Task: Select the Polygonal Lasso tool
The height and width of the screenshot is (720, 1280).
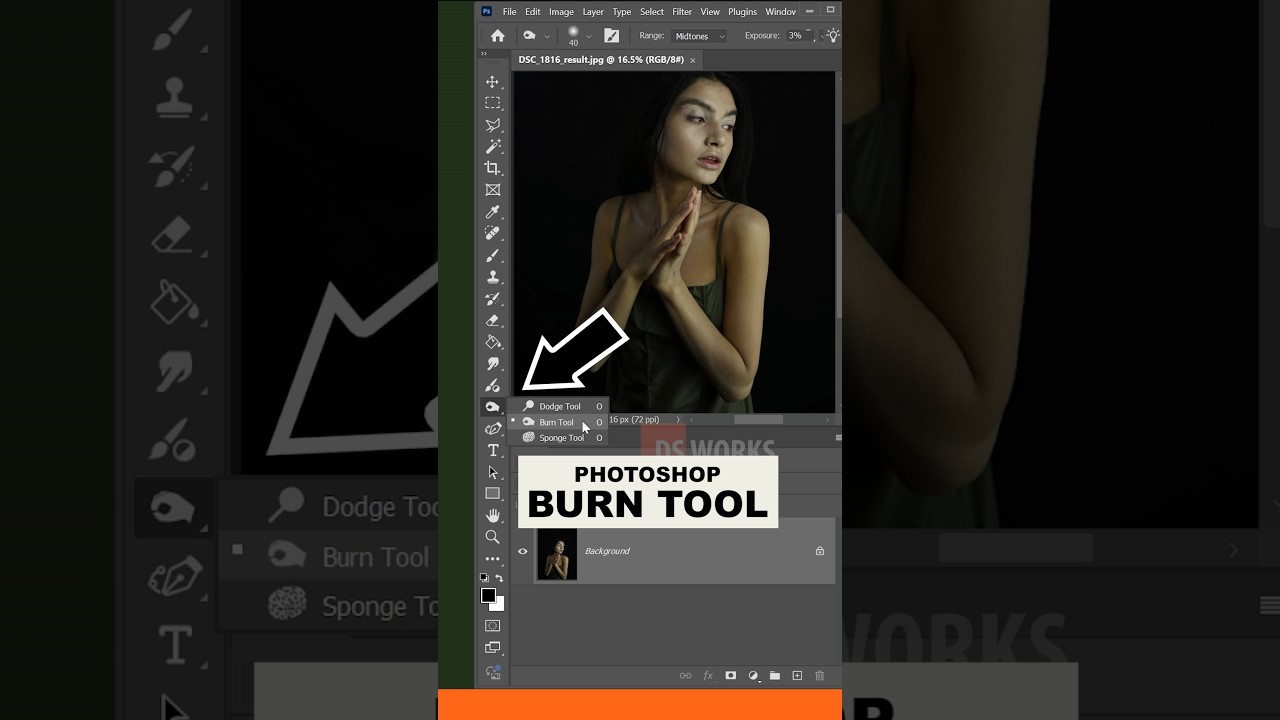Action: [492, 125]
